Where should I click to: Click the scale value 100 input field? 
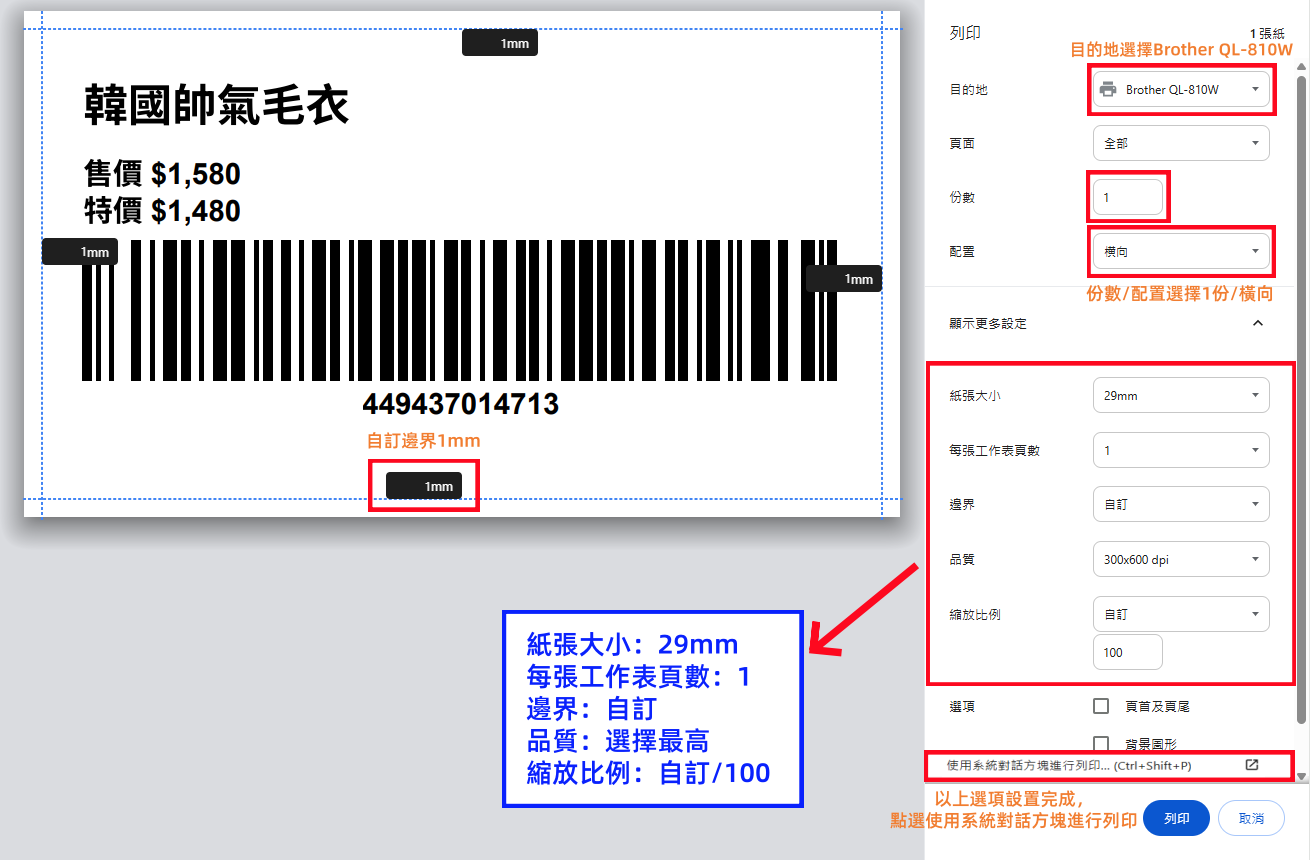1128,652
